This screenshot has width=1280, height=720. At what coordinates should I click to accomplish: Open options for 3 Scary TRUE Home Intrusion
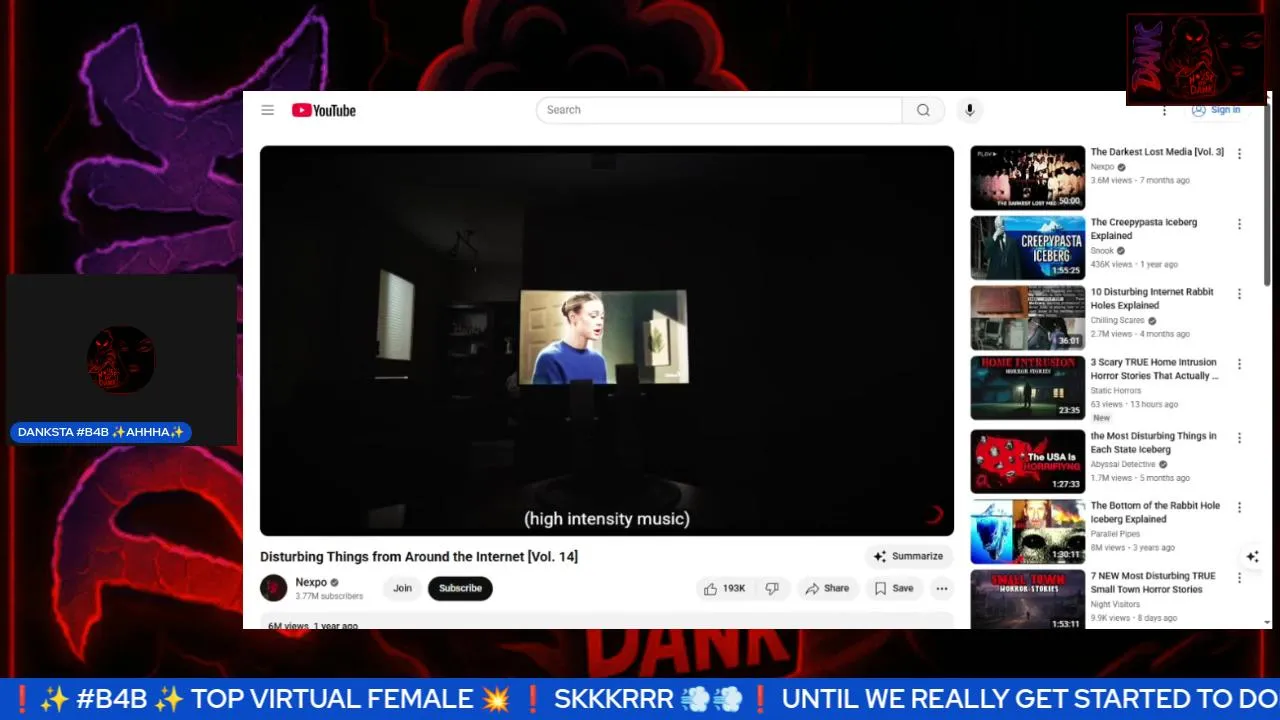tap(1239, 364)
